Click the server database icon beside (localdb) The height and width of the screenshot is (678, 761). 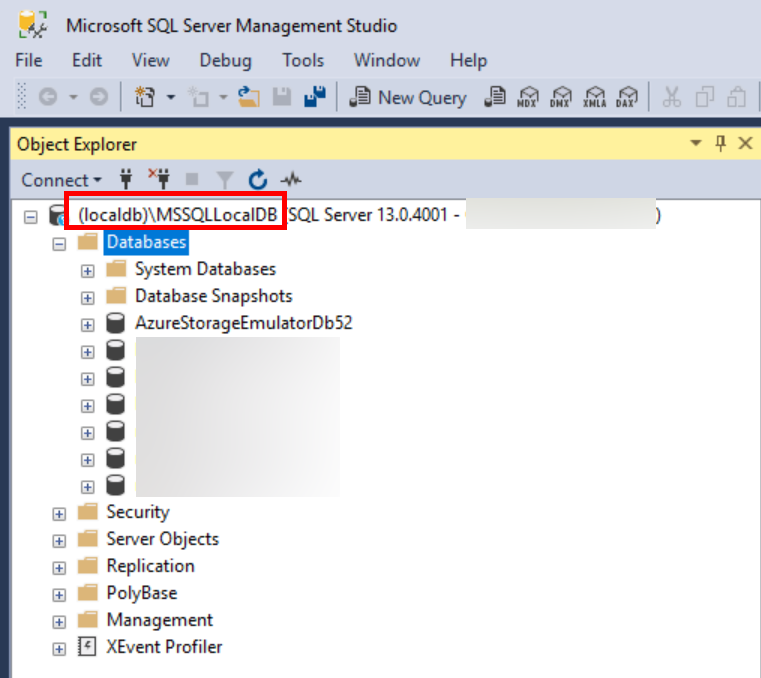[57, 215]
